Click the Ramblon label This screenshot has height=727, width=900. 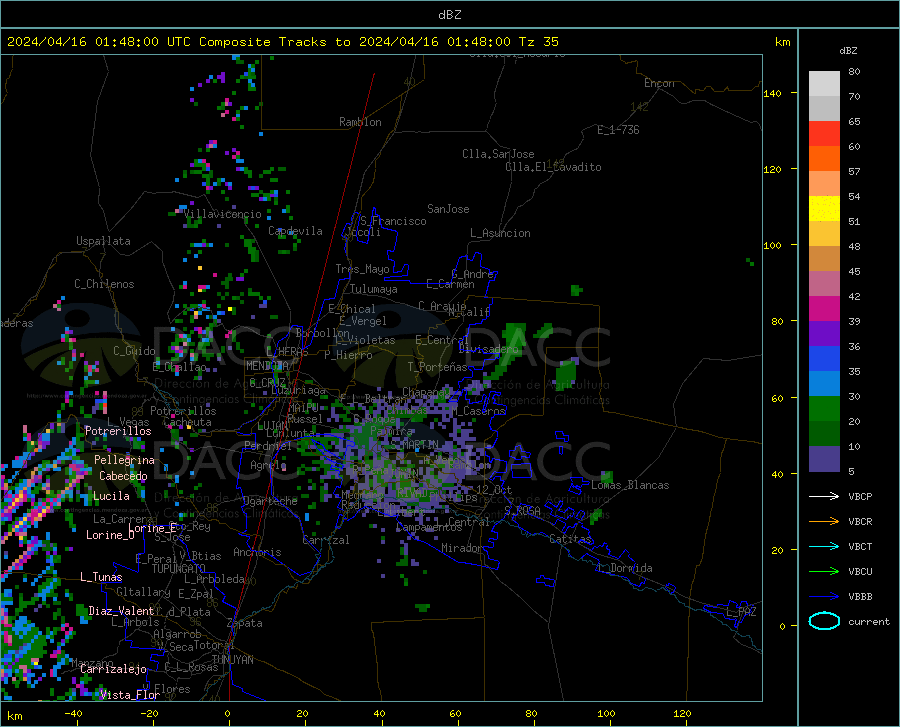click(x=360, y=122)
